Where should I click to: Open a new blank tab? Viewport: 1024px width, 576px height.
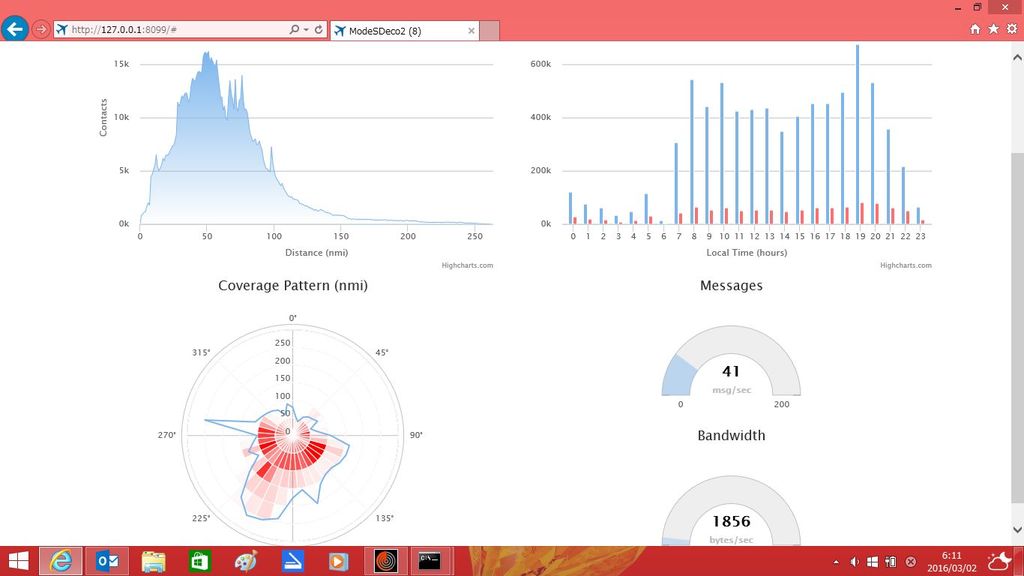tap(490, 31)
